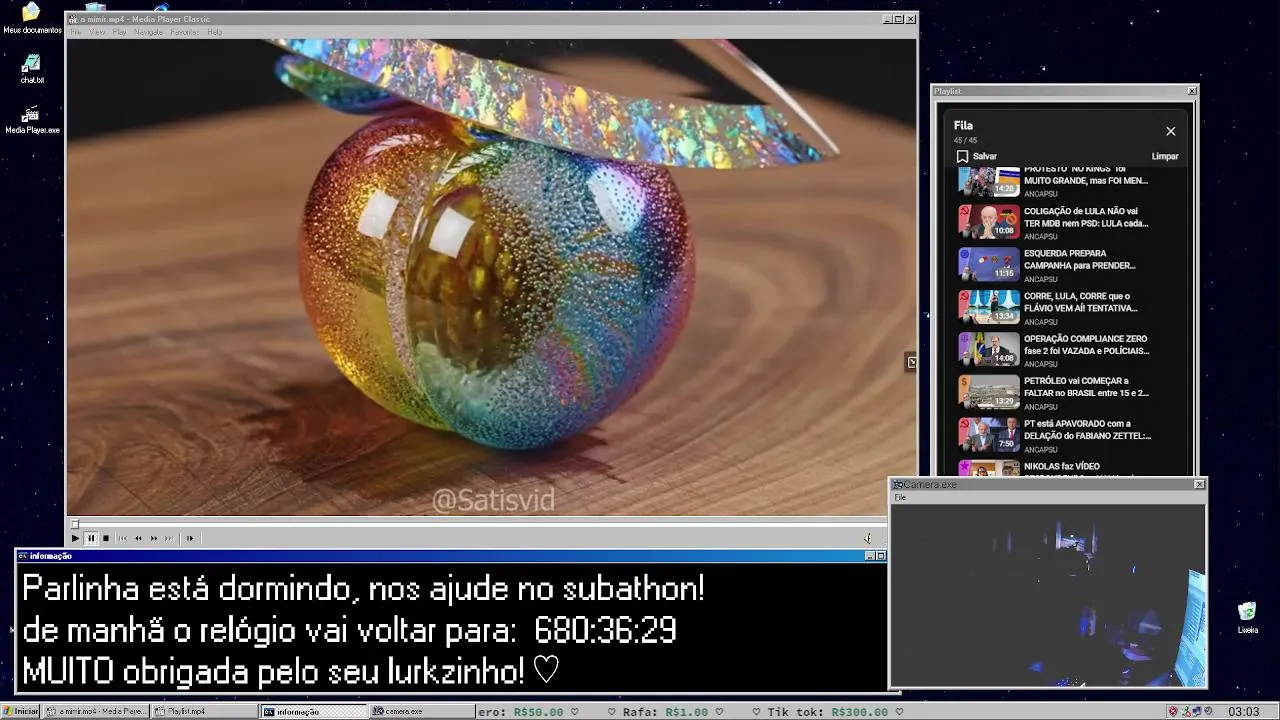Click the taskbar clock showing 03:03
Viewport: 1280px width, 720px height.
coord(1243,711)
